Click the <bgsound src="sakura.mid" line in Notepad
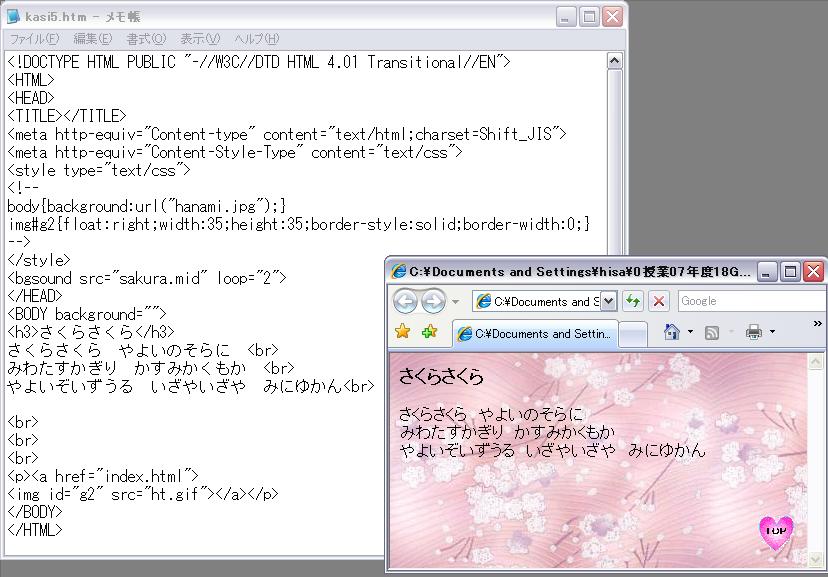 click(x=147, y=278)
